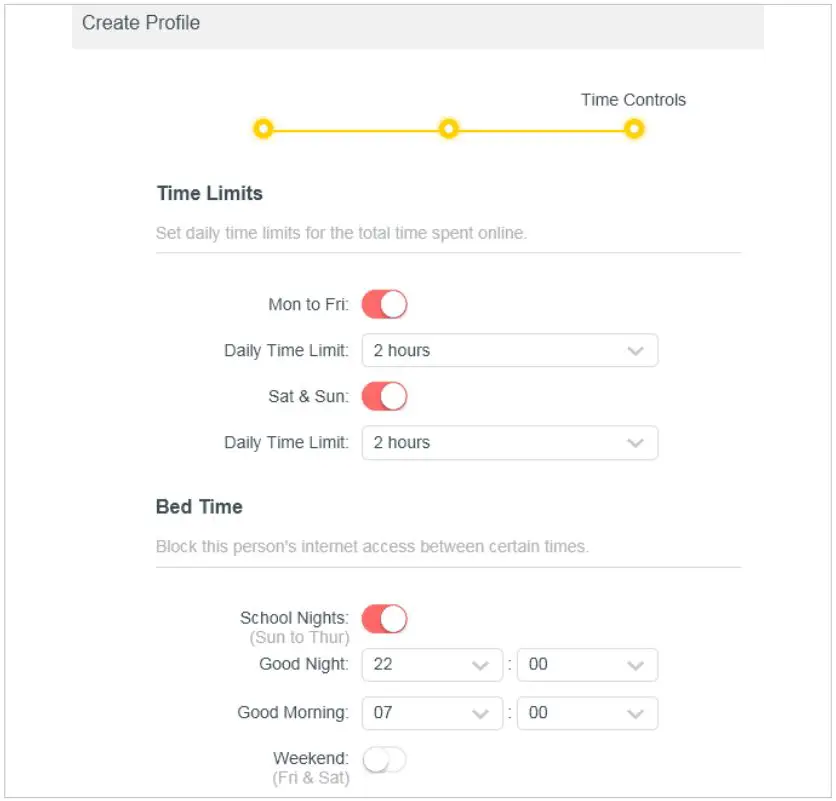Disable the Mon to Fri time limit
Viewport: 836px width, 801px height.
pyautogui.click(x=384, y=304)
